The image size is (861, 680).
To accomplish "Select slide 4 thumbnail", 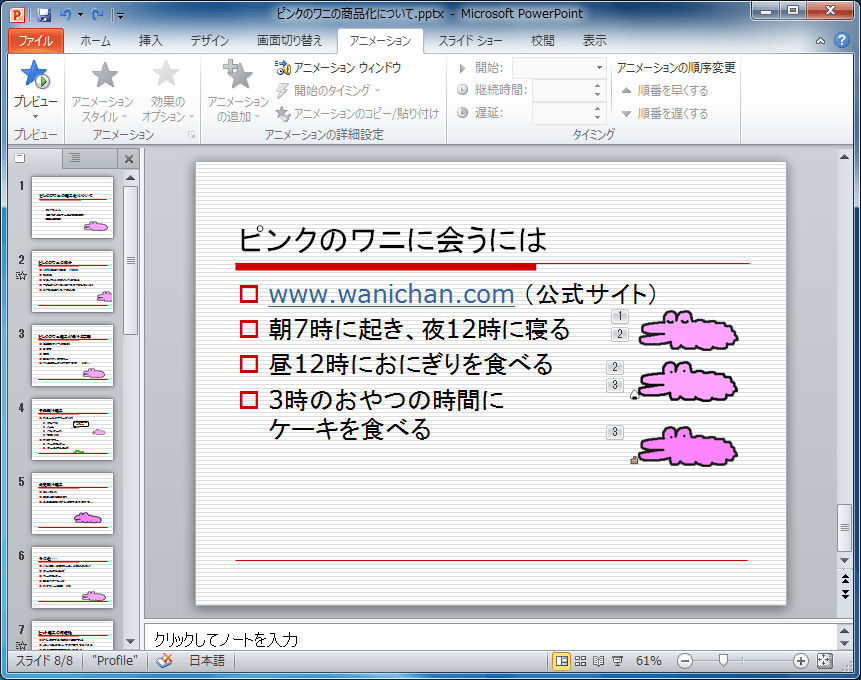I will 72,430.
